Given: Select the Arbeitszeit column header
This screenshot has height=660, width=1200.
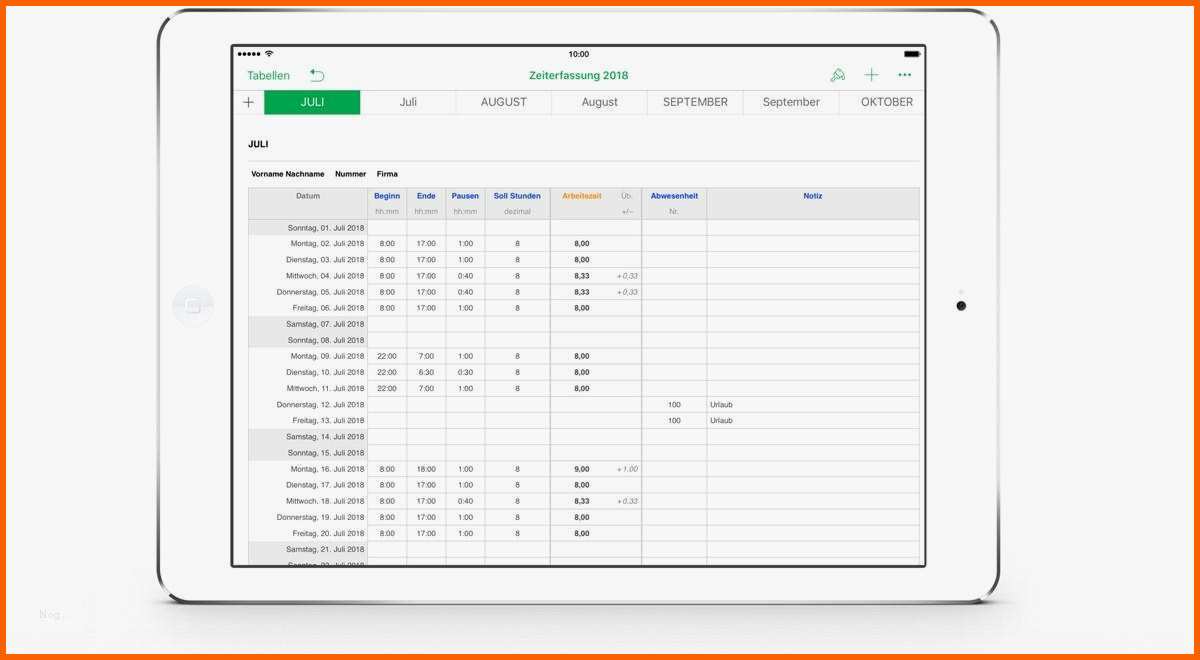Looking at the screenshot, I should pos(582,196).
